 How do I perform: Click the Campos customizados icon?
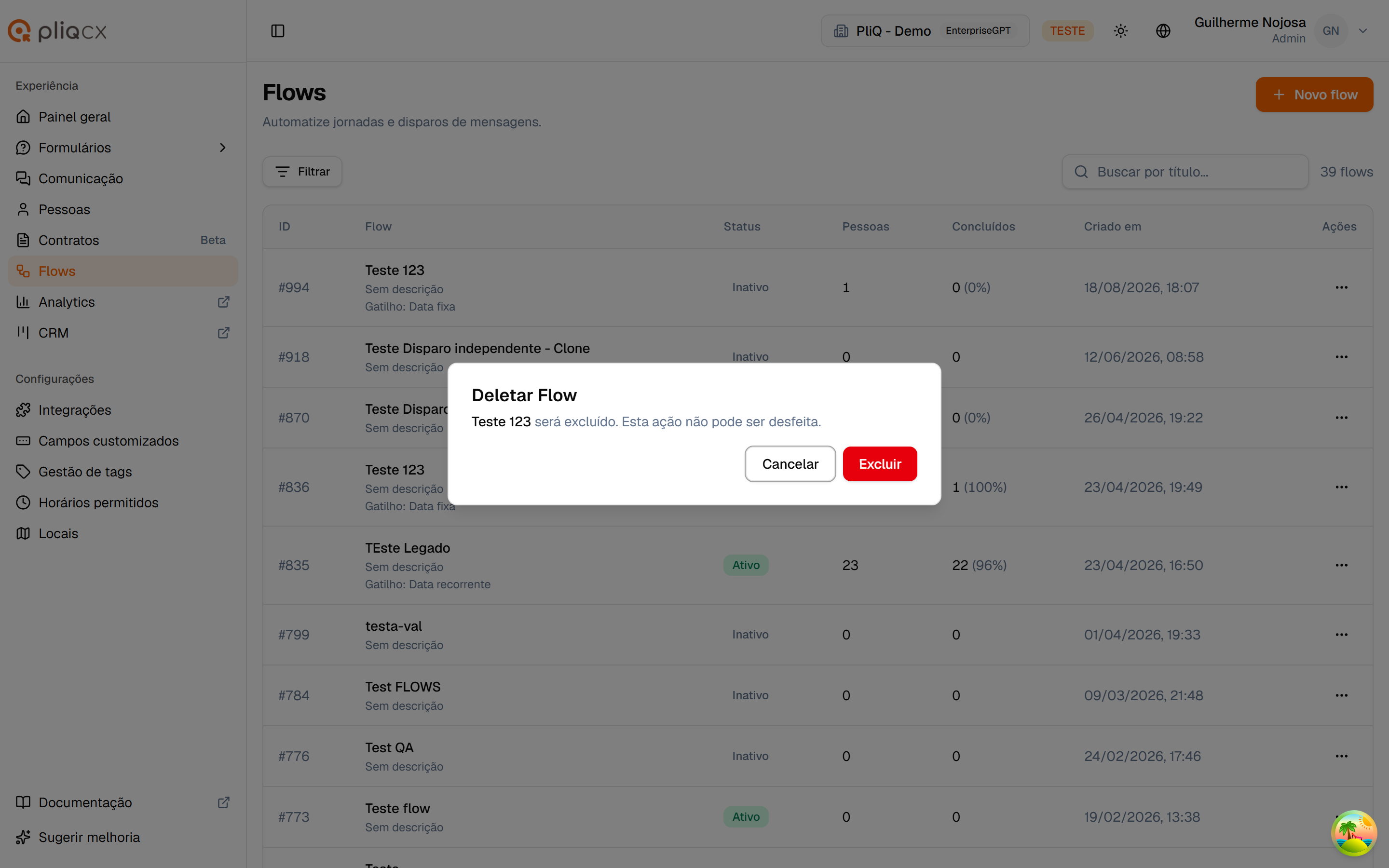[x=23, y=441]
